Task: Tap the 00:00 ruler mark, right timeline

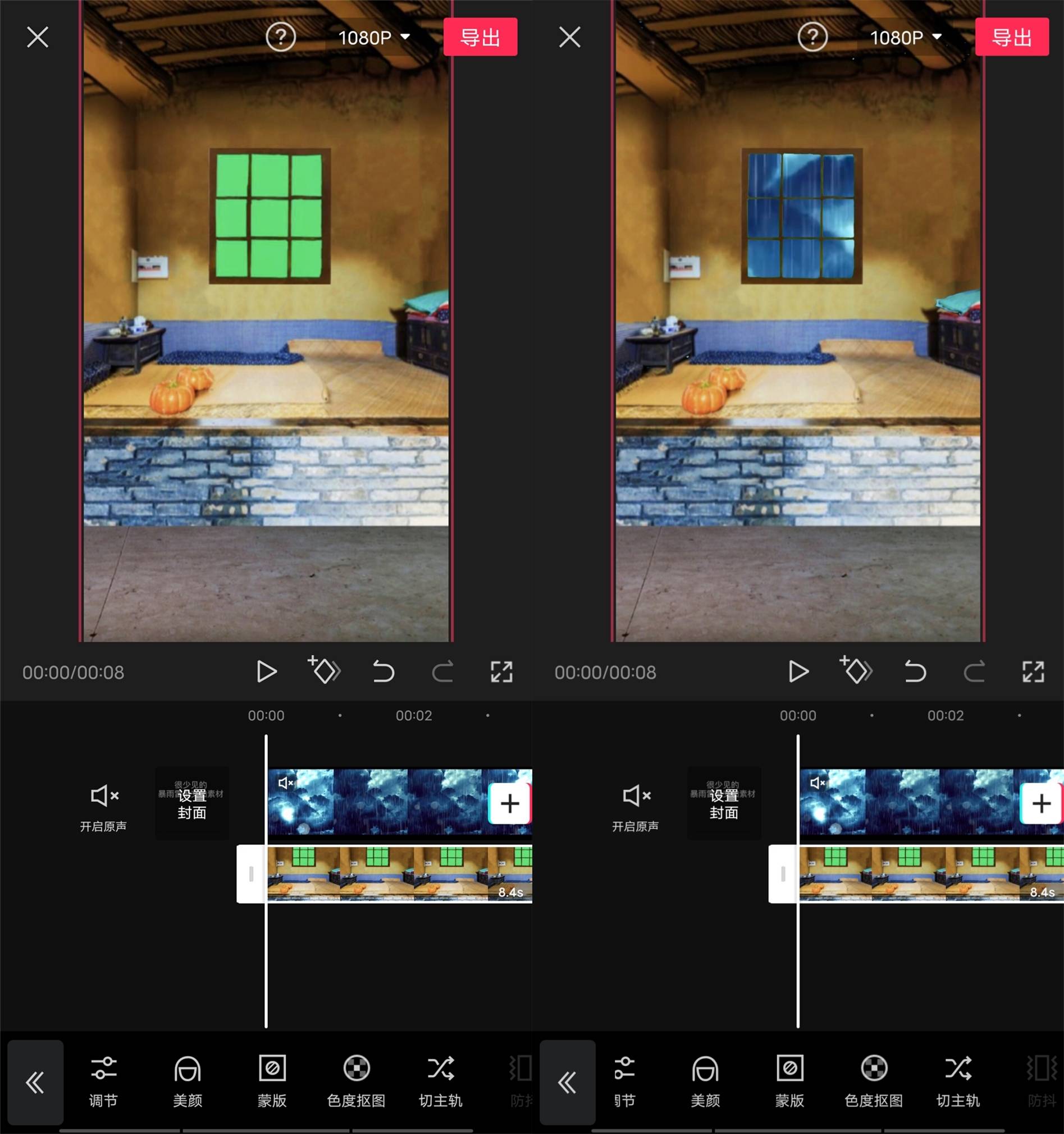Action: (x=797, y=715)
